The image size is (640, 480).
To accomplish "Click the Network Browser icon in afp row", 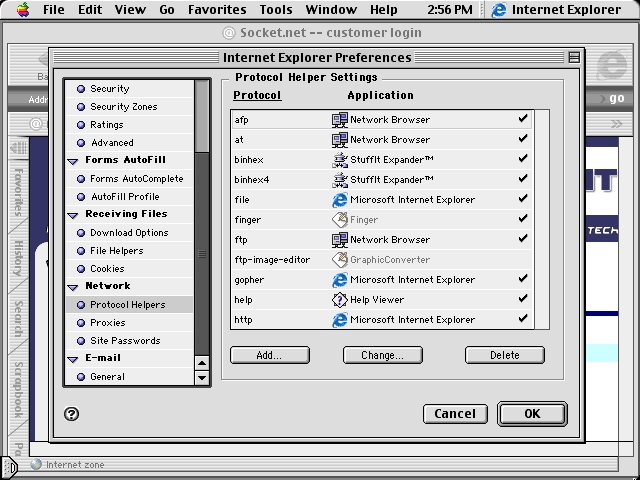I will [340, 120].
